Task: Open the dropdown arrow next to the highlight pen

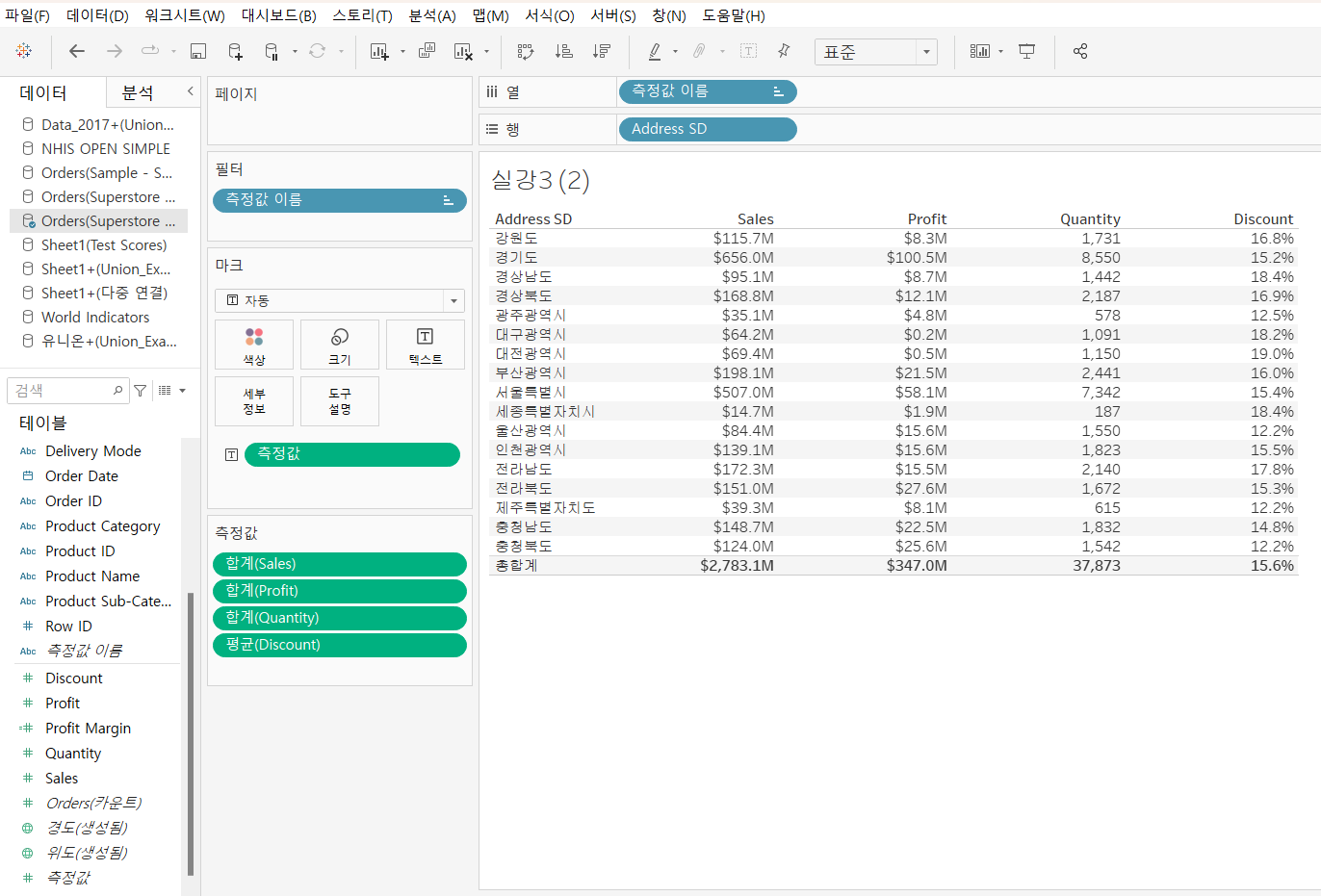Action: 675,52
